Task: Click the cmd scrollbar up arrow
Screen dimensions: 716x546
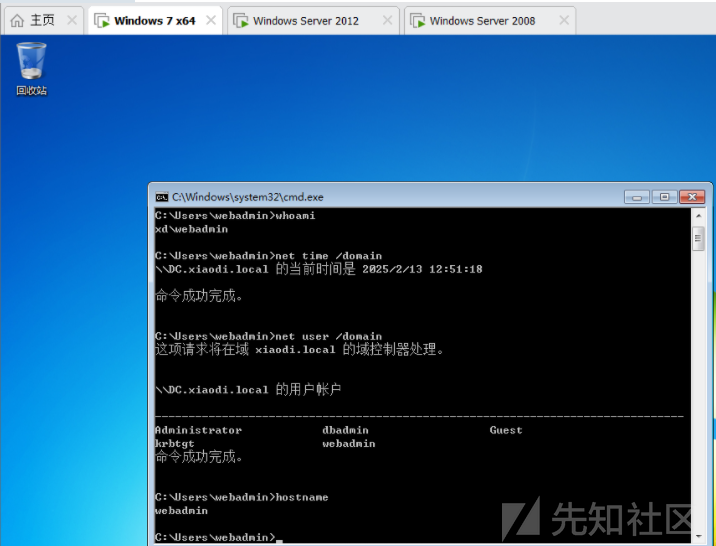Action: click(x=698, y=215)
